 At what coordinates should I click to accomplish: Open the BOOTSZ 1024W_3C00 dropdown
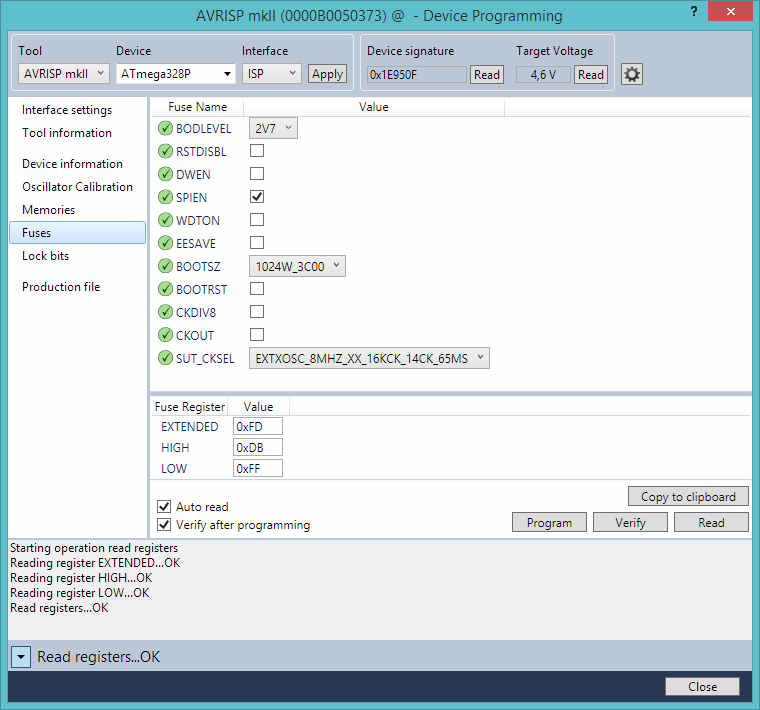(x=297, y=266)
